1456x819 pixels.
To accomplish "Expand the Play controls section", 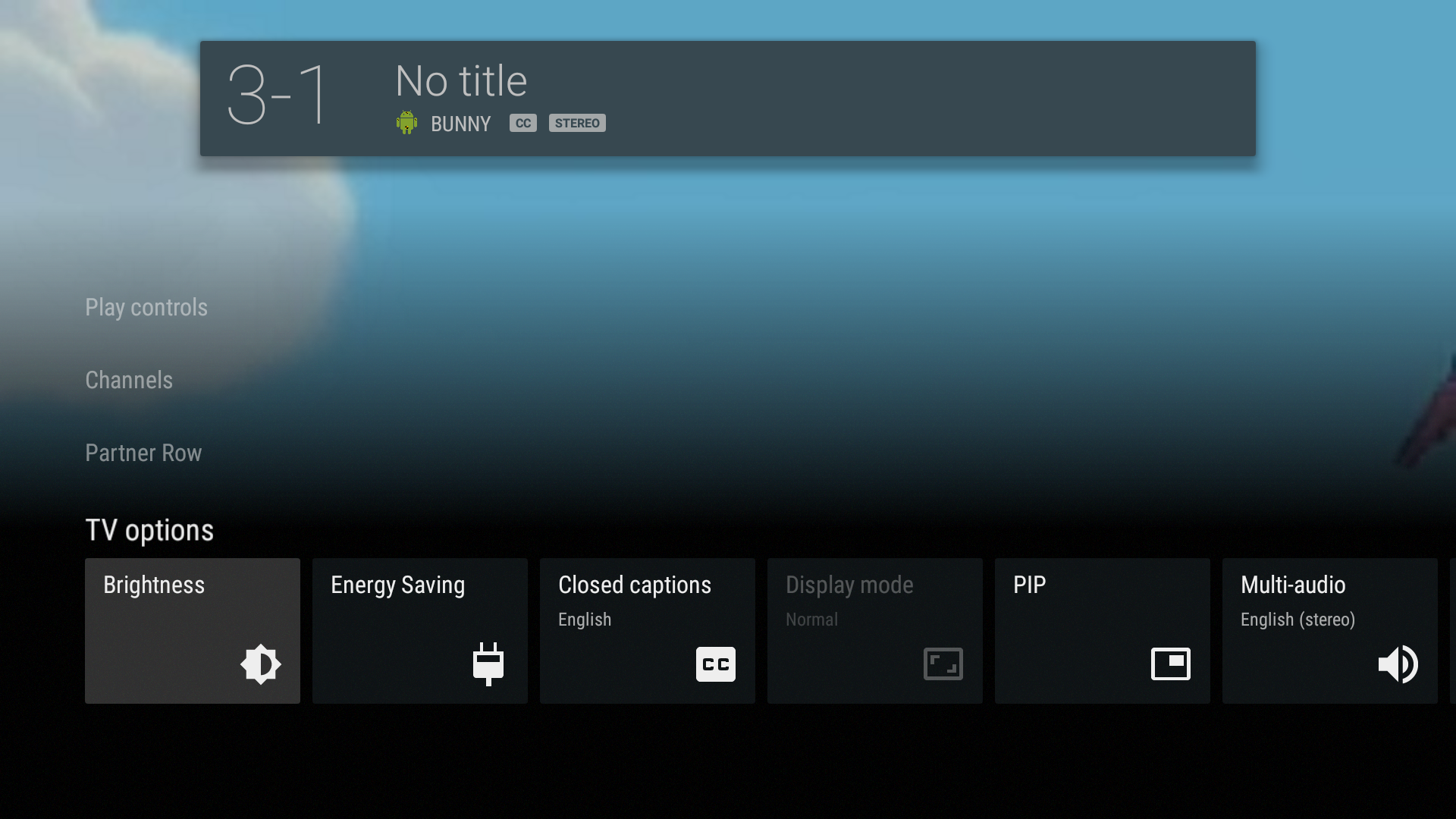I will [147, 307].
